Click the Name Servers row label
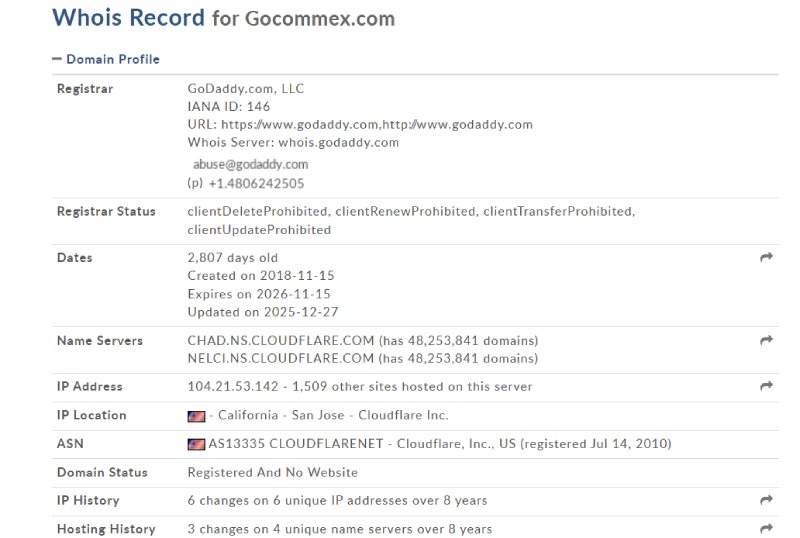800x538 pixels. 100,340
